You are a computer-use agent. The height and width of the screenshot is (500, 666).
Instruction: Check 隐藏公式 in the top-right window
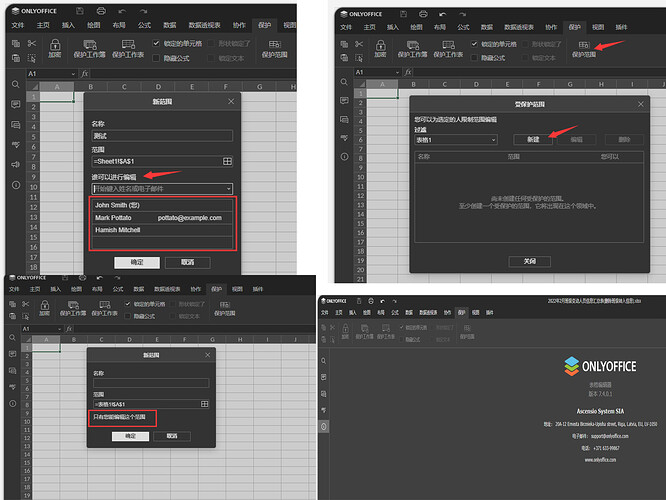click(474, 58)
